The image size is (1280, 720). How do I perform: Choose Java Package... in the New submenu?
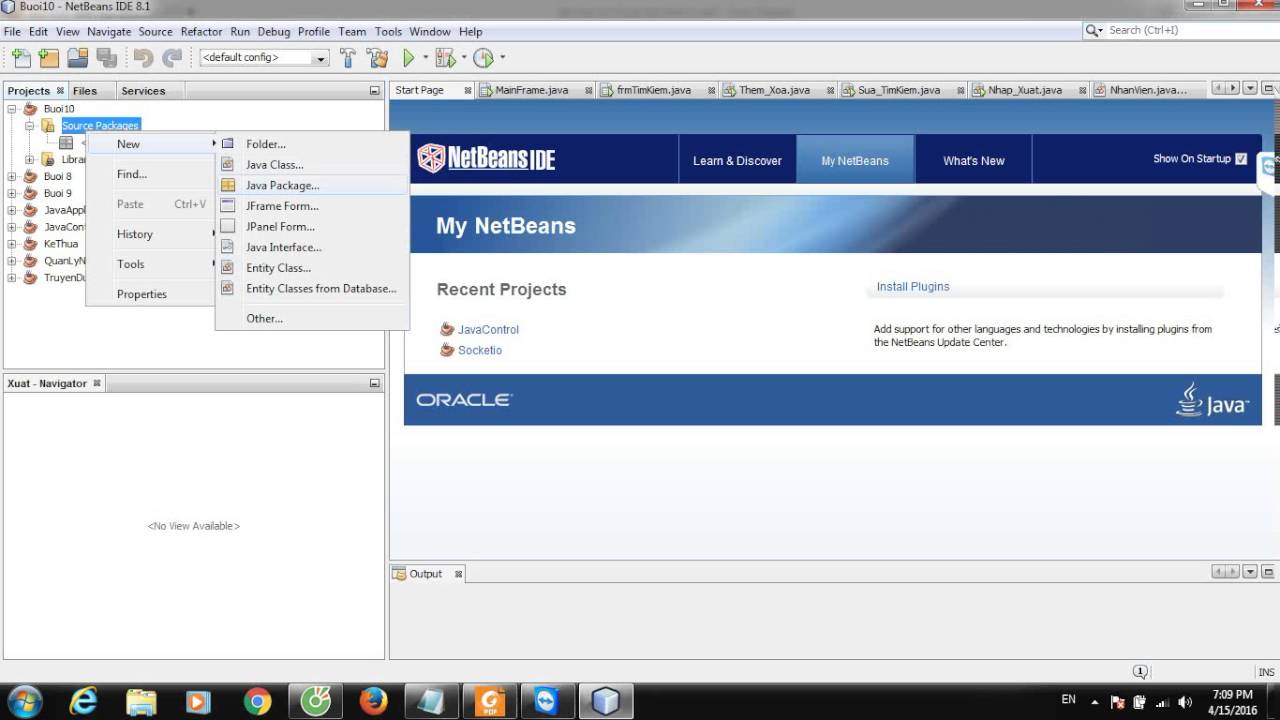click(312, 185)
